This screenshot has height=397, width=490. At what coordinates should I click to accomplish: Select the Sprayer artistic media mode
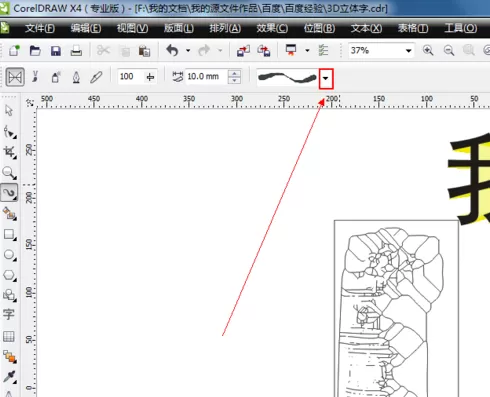[56, 77]
